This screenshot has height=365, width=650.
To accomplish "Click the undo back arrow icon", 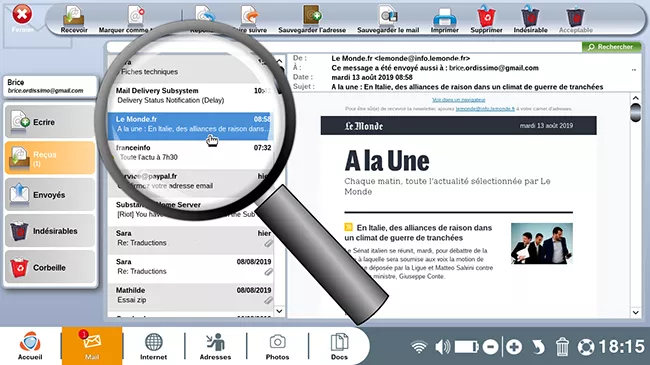I will [538, 347].
